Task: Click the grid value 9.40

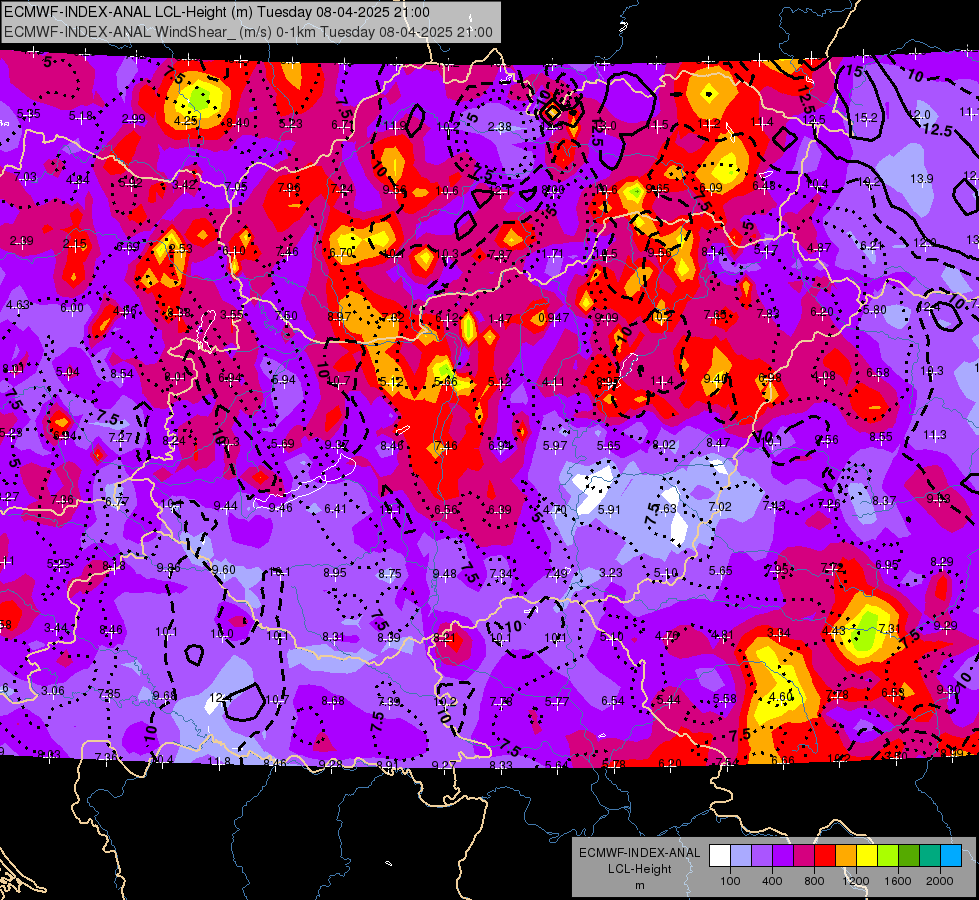Action: [x=716, y=378]
